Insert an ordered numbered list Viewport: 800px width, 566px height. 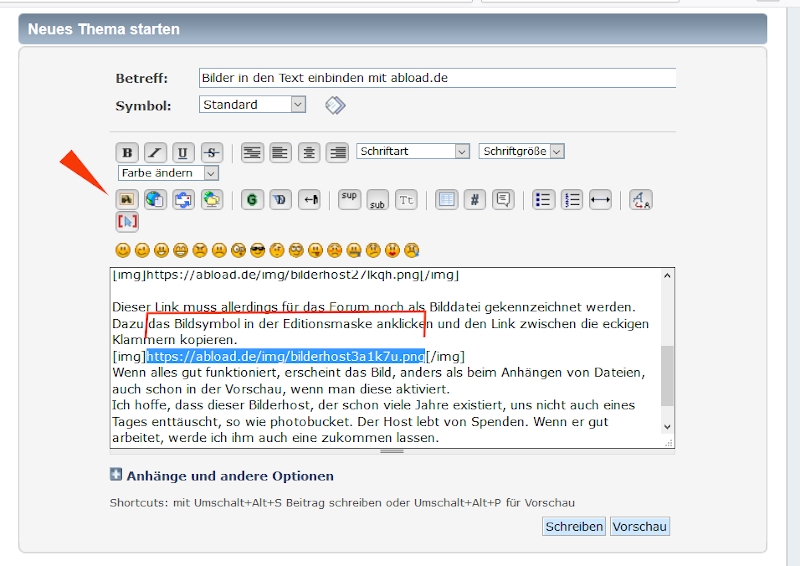(x=572, y=199)
